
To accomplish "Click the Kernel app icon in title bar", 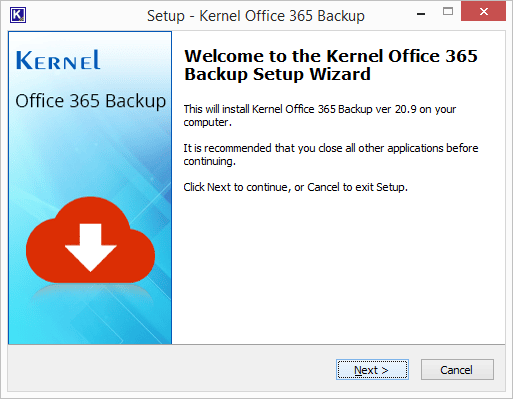I will 18,15.
